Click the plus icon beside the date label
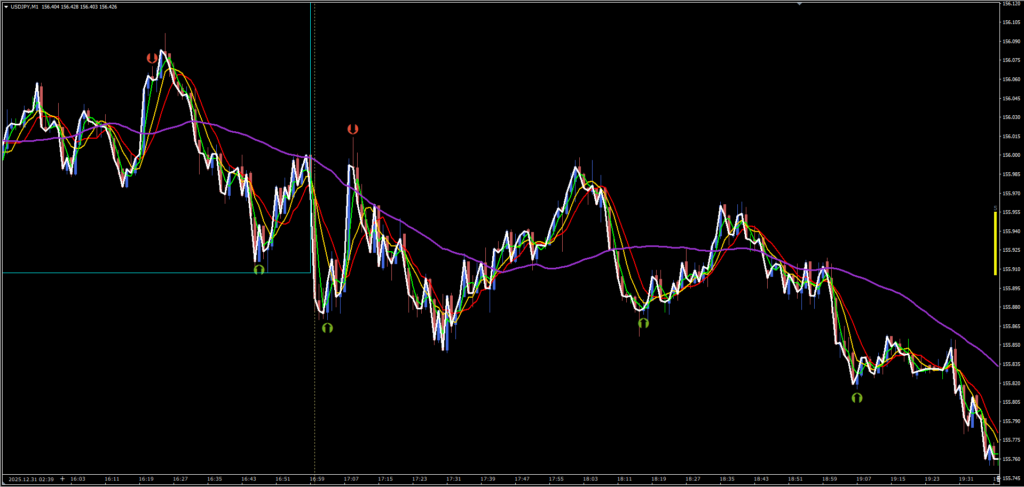Screen dimensions: 1024x487 [x=63, y=479]
